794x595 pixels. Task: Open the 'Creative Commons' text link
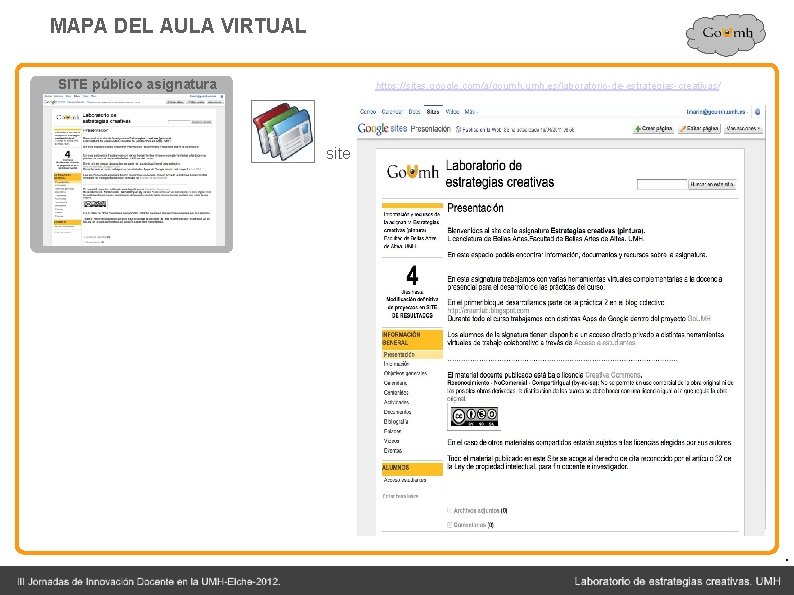click(613, 375)
